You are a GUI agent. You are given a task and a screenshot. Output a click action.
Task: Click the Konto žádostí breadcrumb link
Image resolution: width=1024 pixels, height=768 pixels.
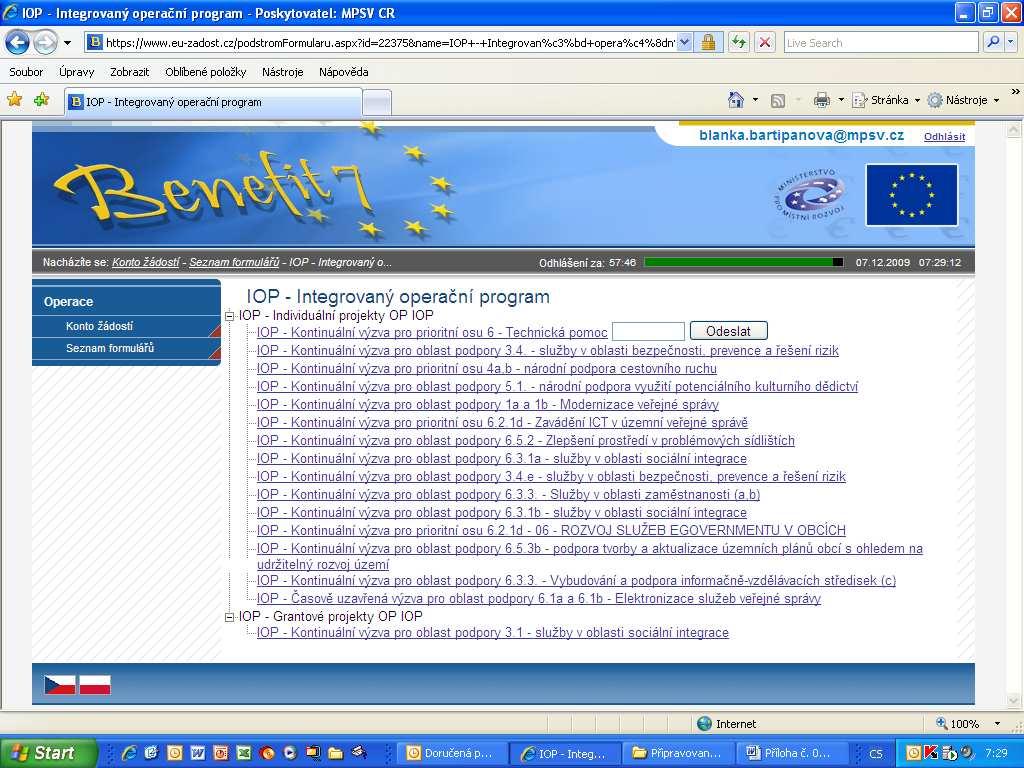tap(146, 262)
